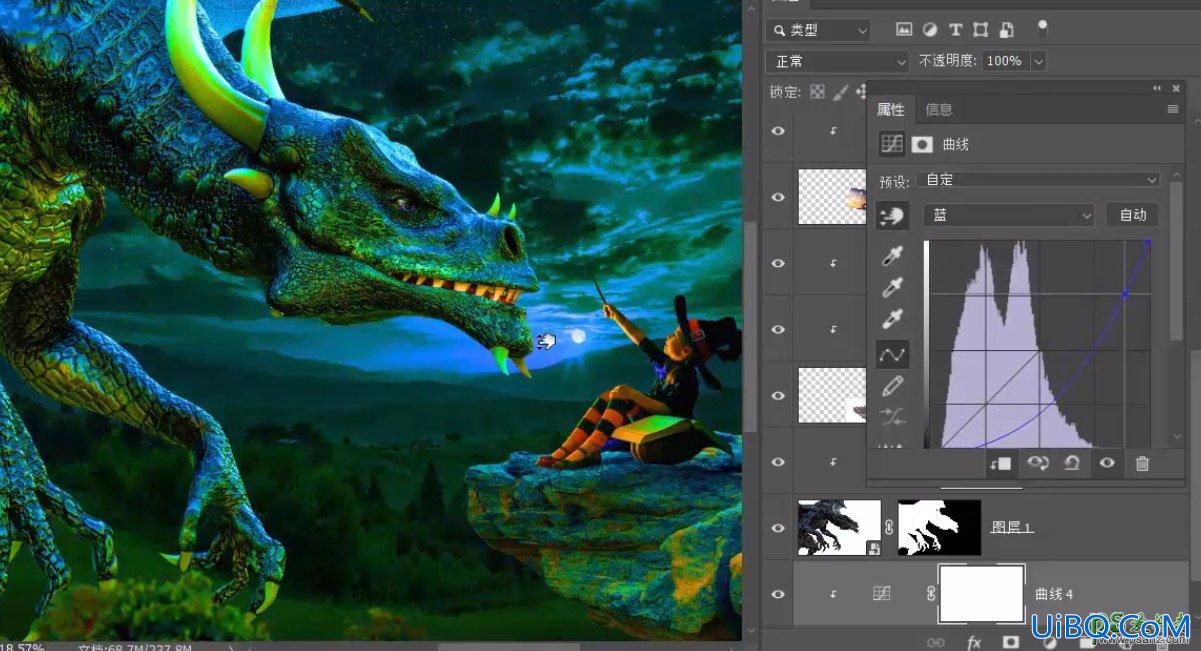The height and width of the screenshot is (651, 1201).
Task: Filter layers by smart object icon
Action: 1006,30
